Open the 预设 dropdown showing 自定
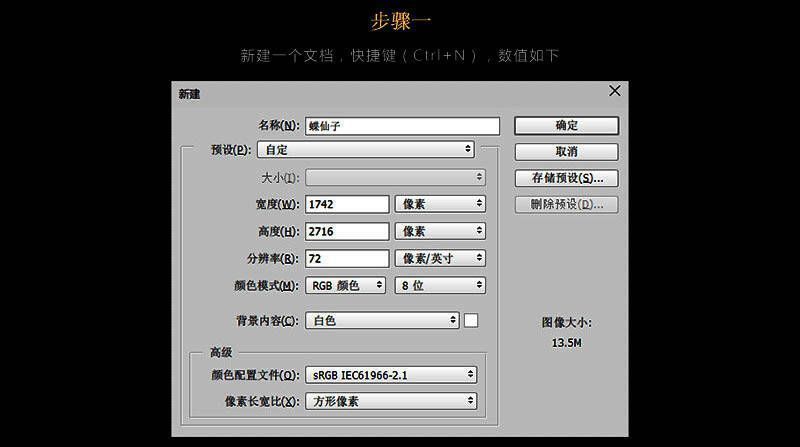800x447 pixels. pyautogui.click(x=366, y=149)
